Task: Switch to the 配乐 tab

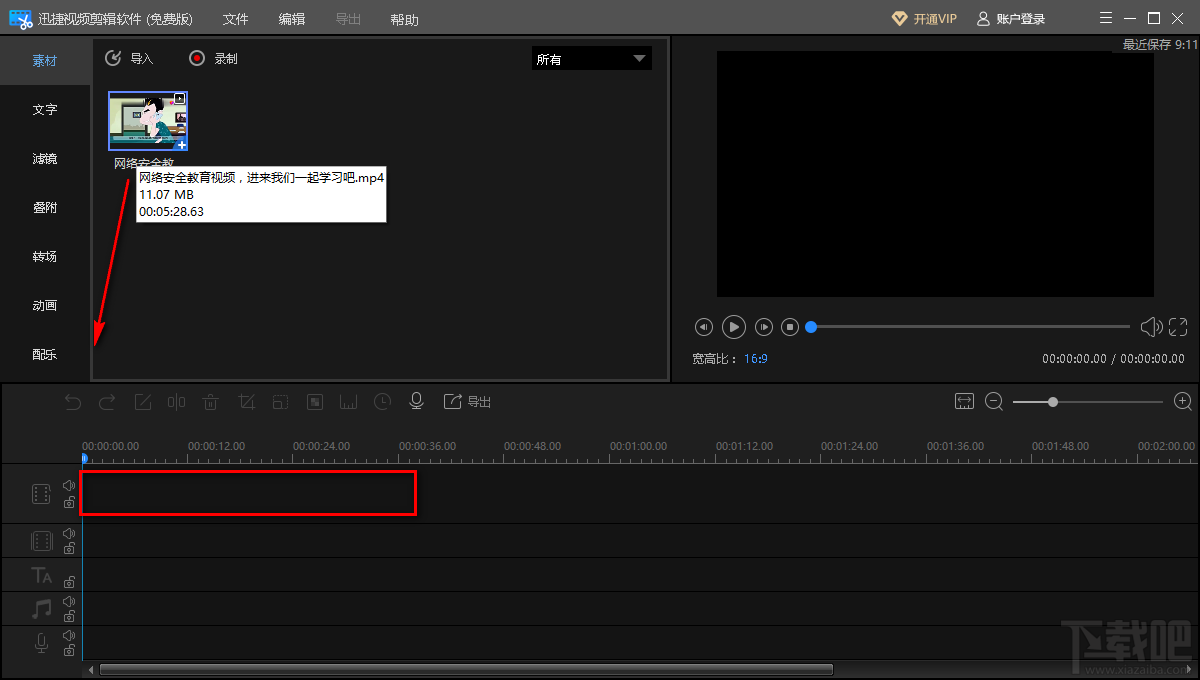Action: pyautogui.click(x=45, y=354)
